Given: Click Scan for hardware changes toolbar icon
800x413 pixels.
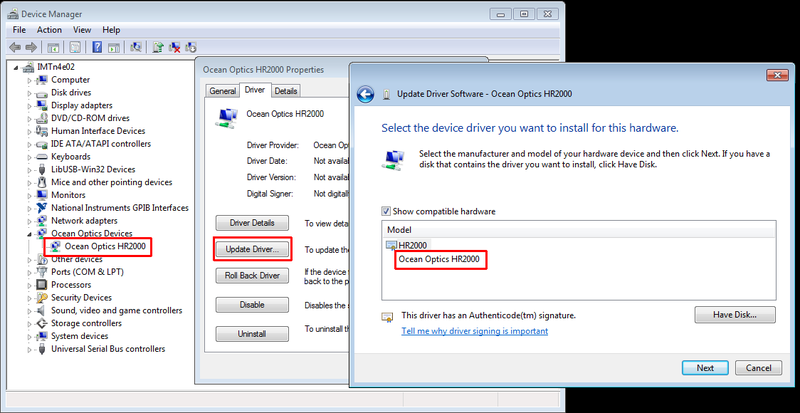Looking at the screenshot, I should tap(136, 47).
